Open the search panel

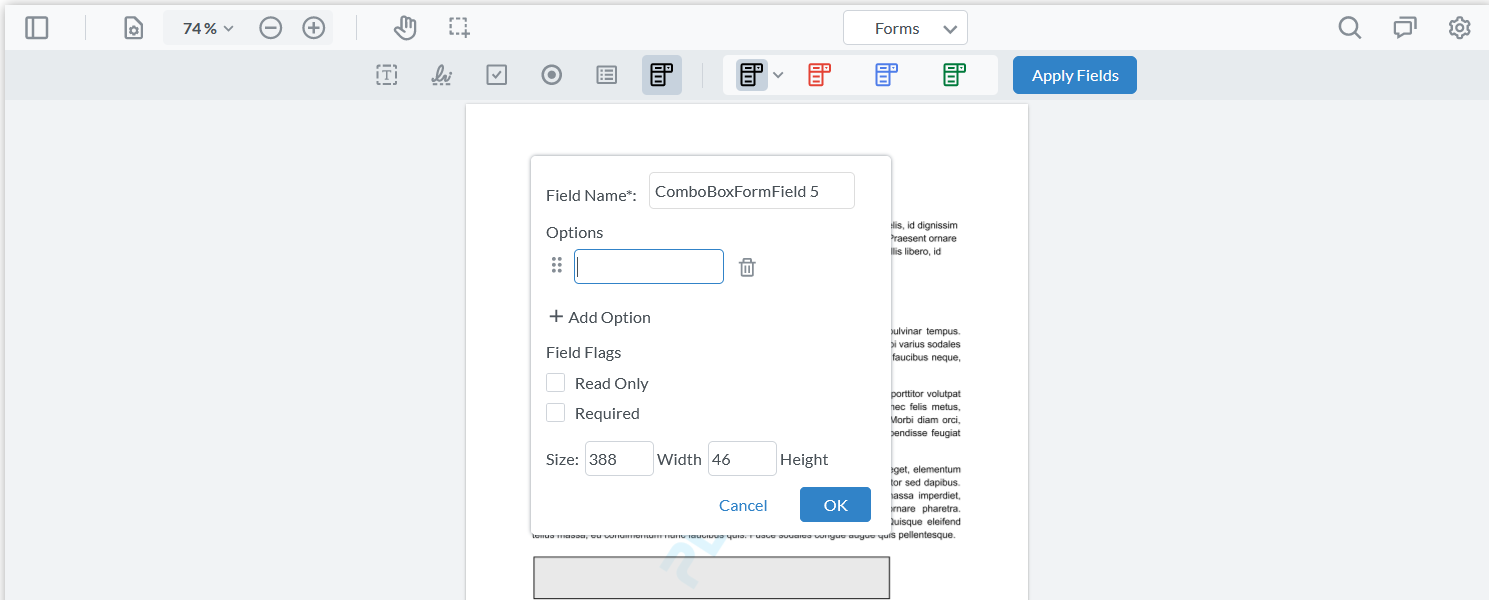[1349, 27]
